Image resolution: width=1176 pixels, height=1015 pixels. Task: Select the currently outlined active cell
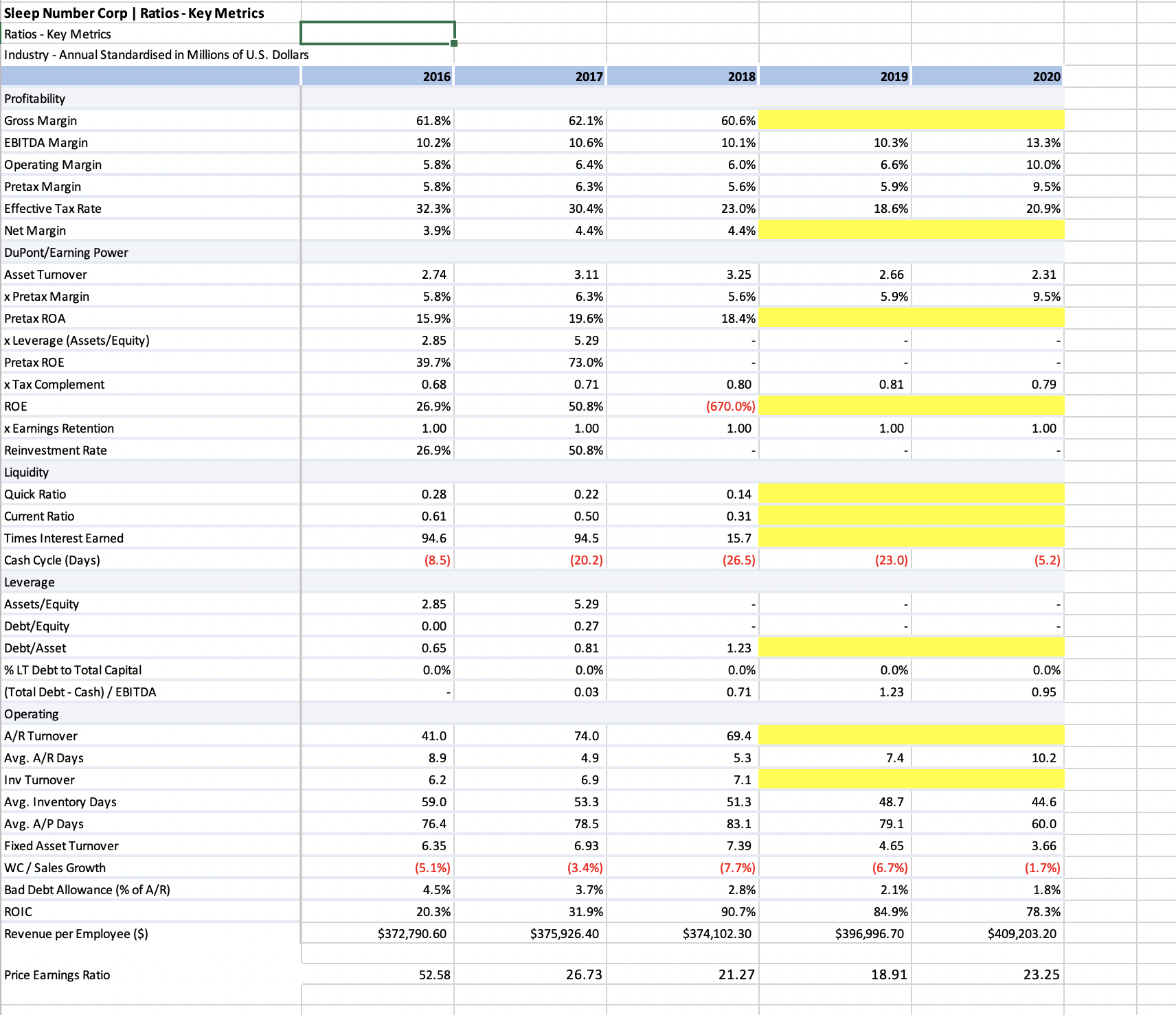(x=377, y=33)
